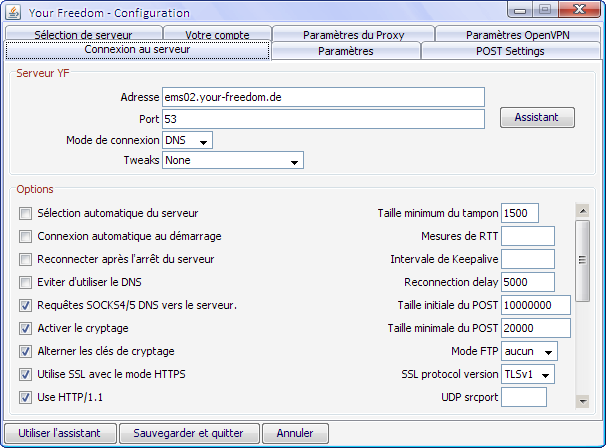Select Paramètres OpenVPN tab
606x448 pixels.
tap(518, 34)
